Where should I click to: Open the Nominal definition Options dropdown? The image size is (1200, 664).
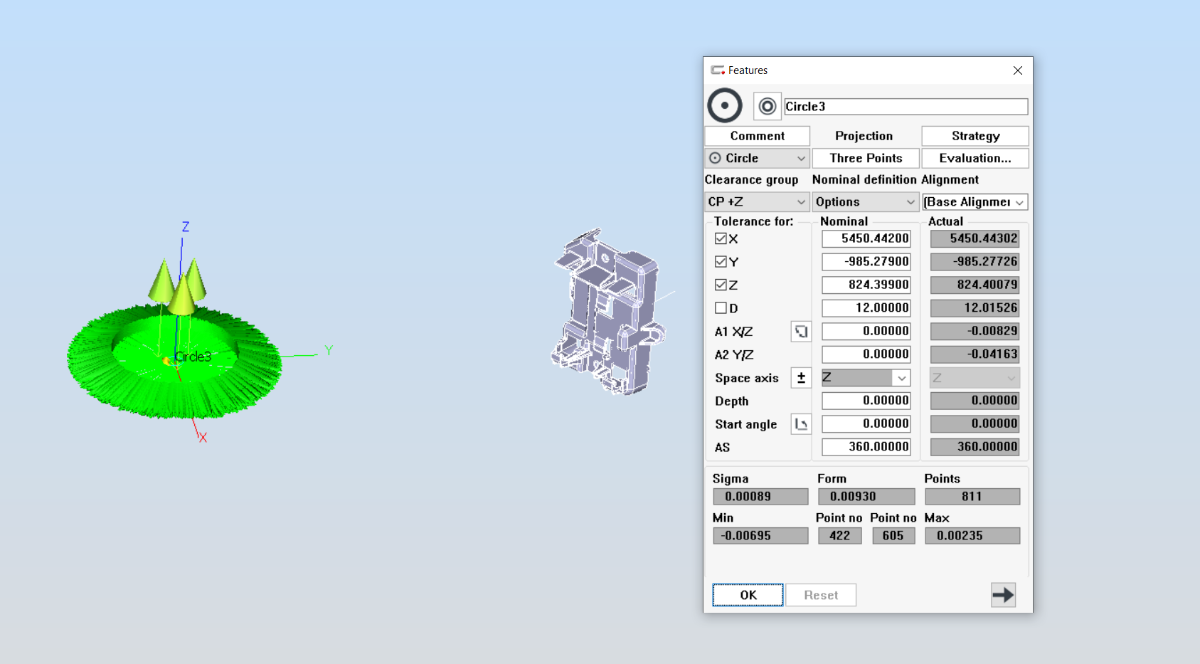[x=865, y=202]
